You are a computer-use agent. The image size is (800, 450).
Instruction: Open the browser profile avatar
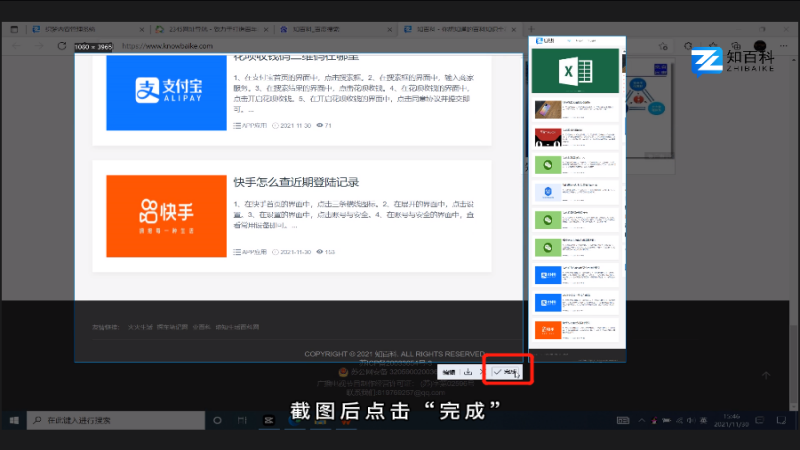tap(760, 46)
